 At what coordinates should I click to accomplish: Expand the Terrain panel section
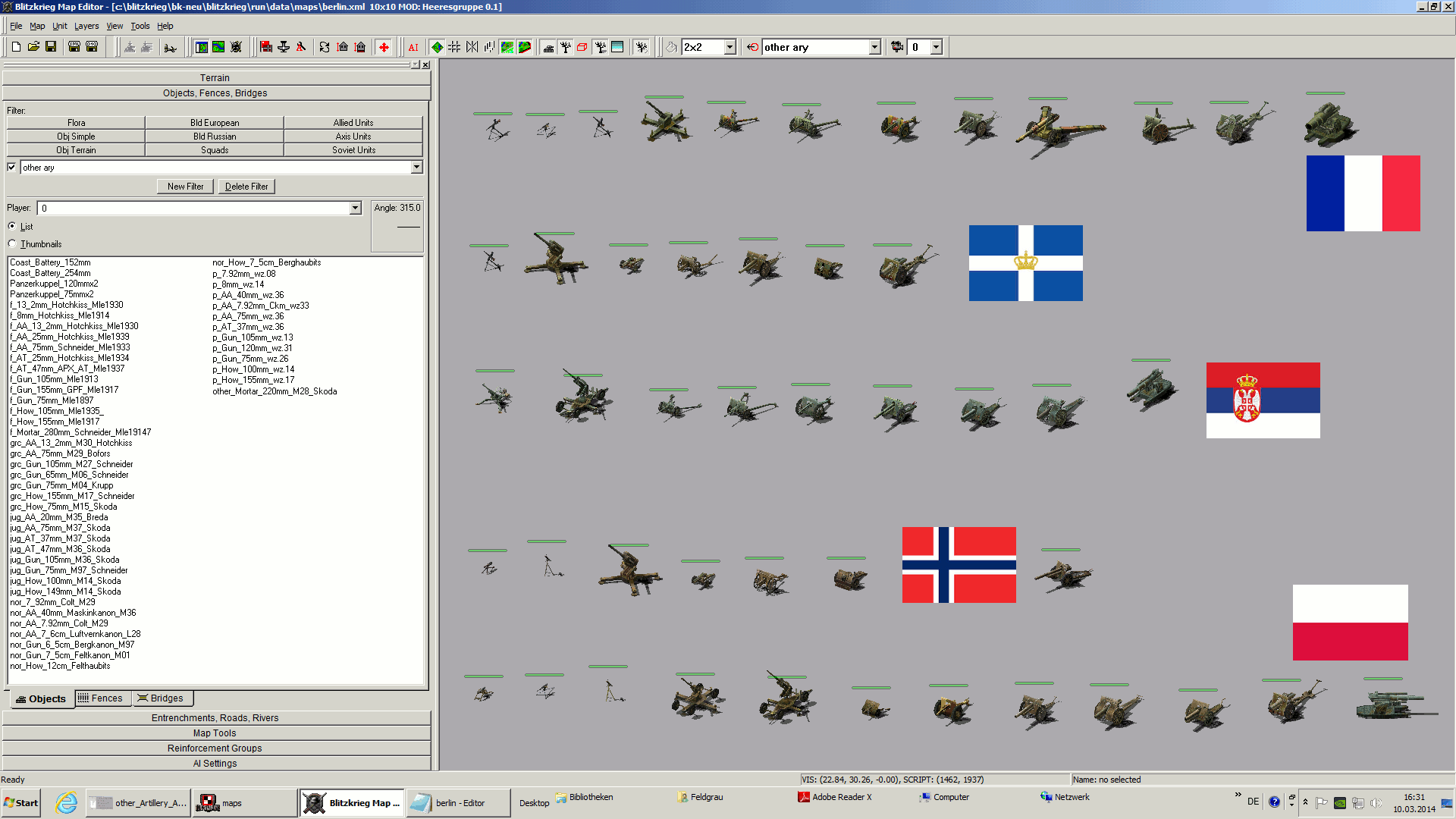click(216, 78)
